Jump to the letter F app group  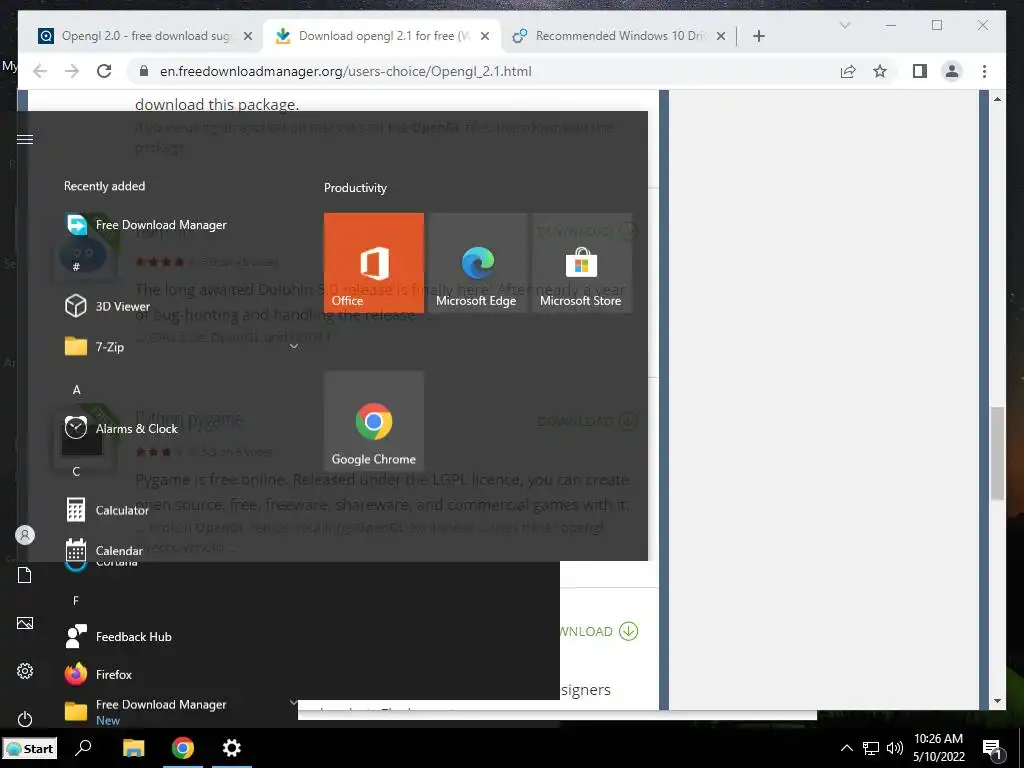click(76, 600)
